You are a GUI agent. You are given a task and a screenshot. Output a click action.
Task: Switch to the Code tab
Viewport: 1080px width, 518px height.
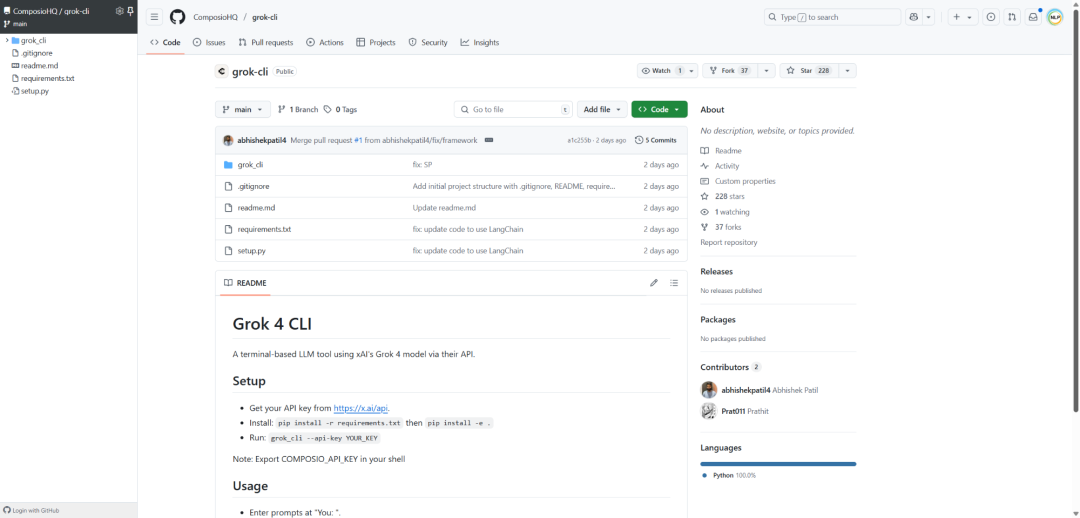coord(165,43)
